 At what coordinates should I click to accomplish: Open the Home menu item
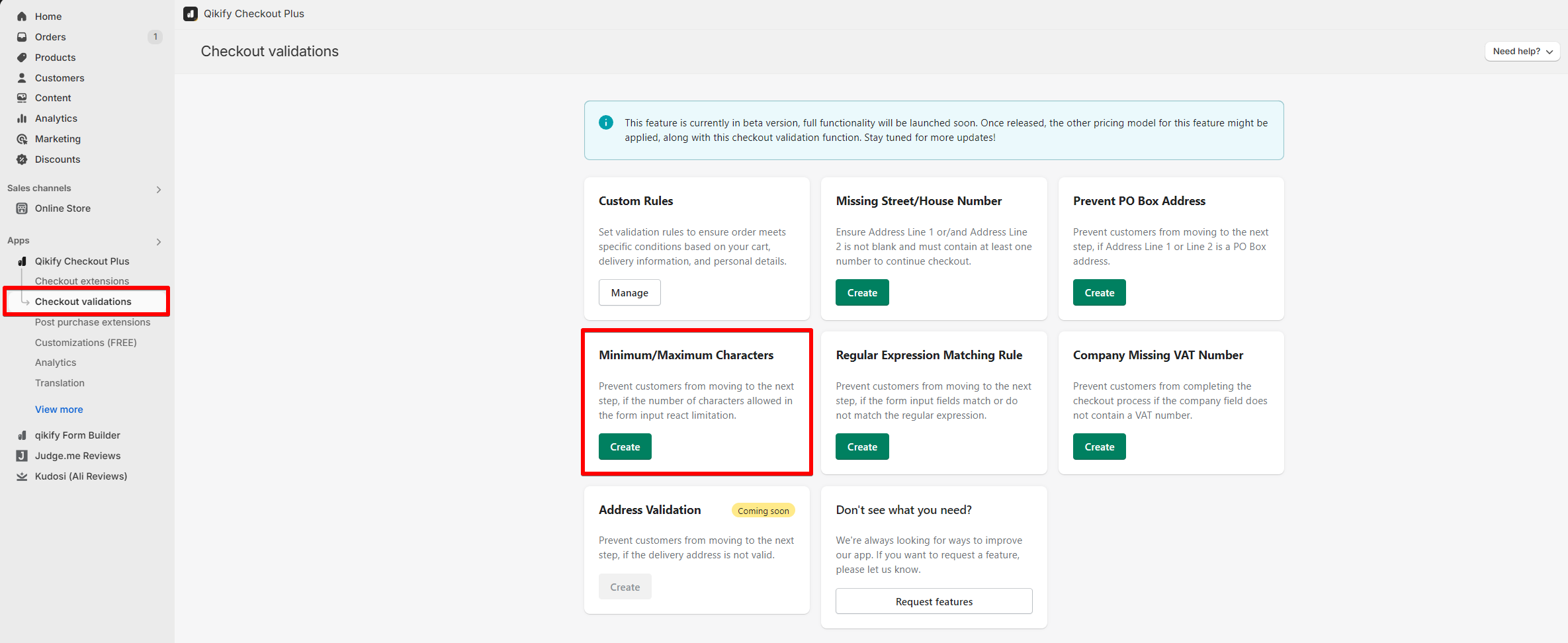click(x=48, y=17)
